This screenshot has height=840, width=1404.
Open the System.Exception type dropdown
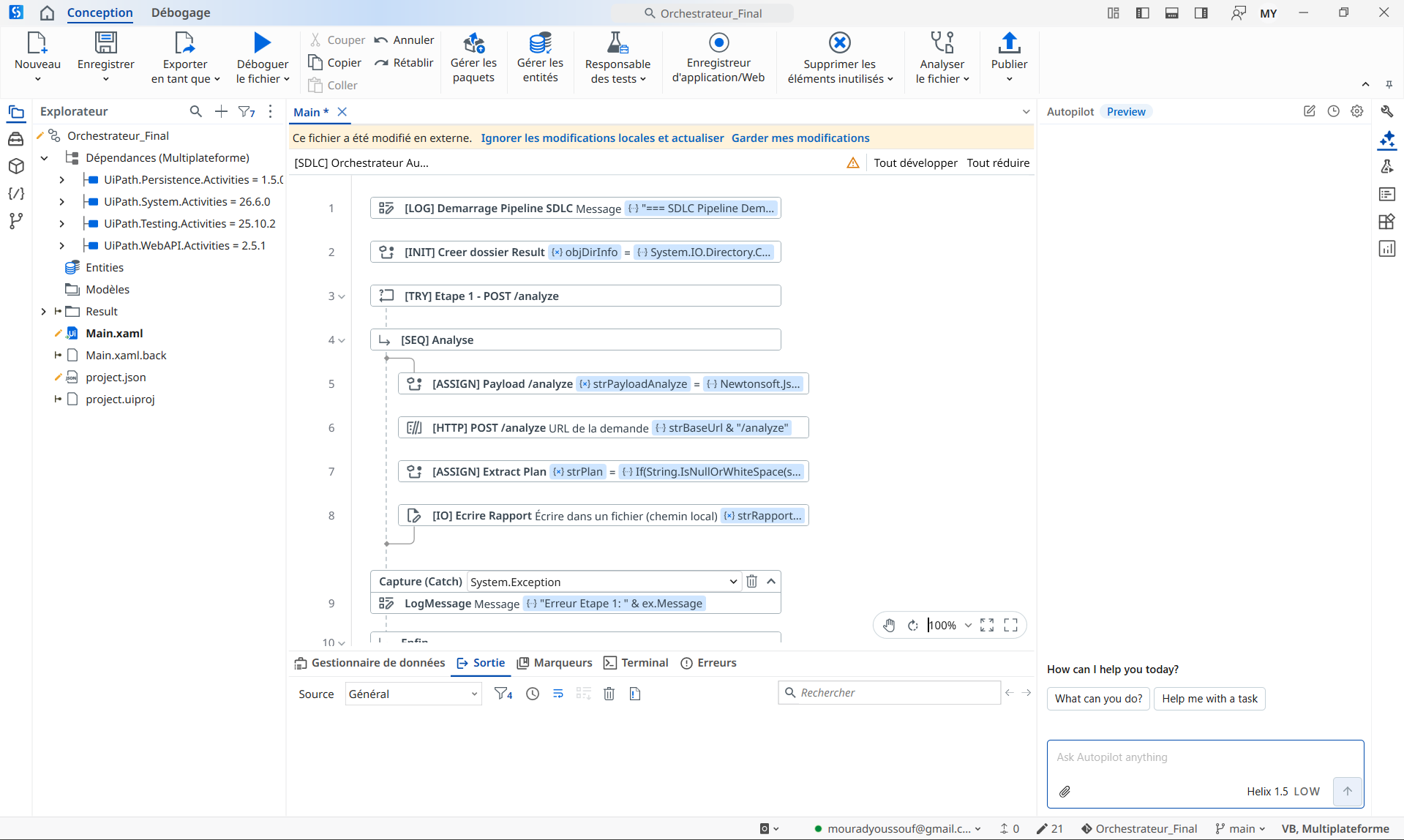(604, 582)
